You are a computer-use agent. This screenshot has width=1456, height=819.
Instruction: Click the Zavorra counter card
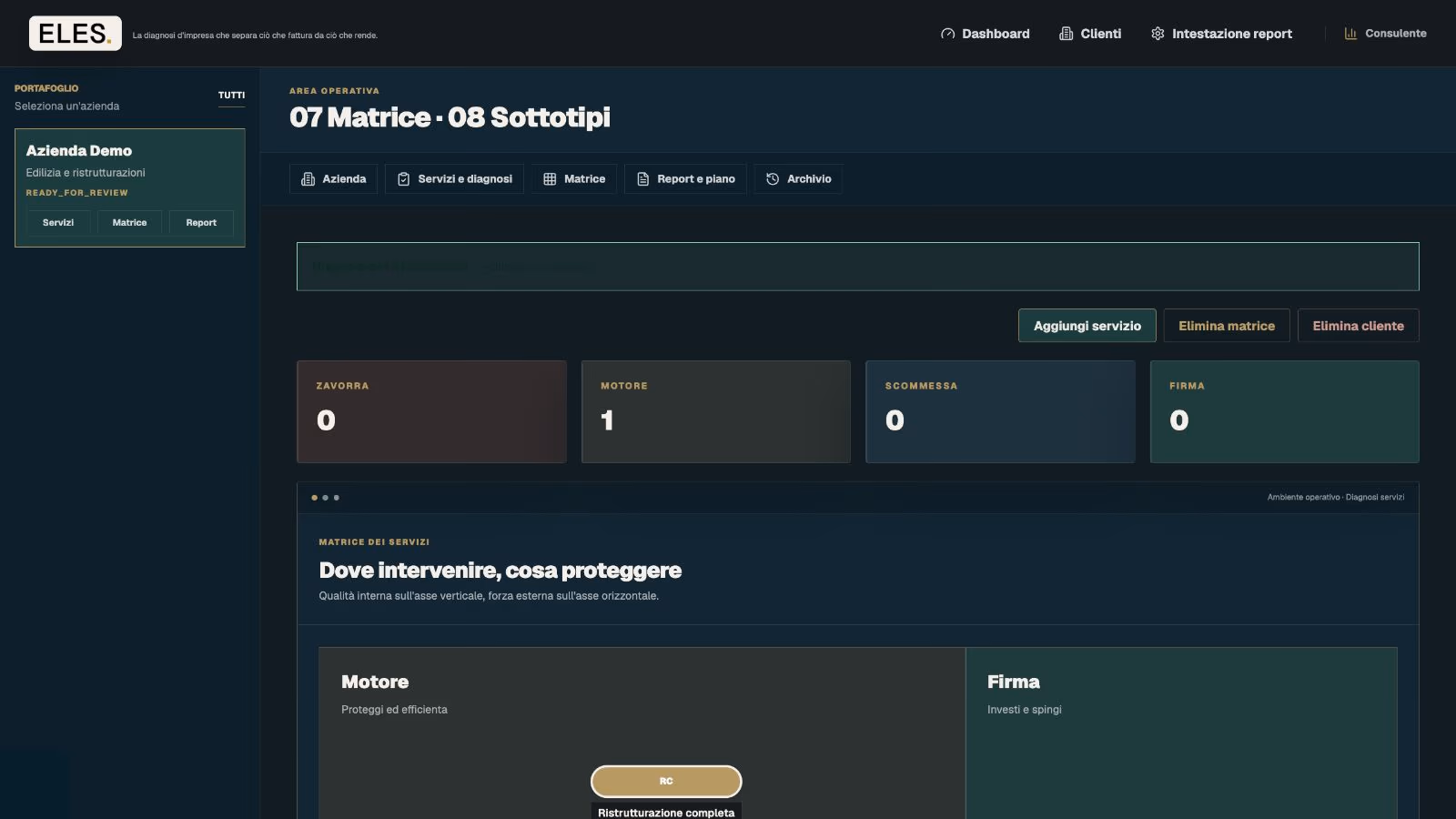pyautogui.click(x=431, y=411)
